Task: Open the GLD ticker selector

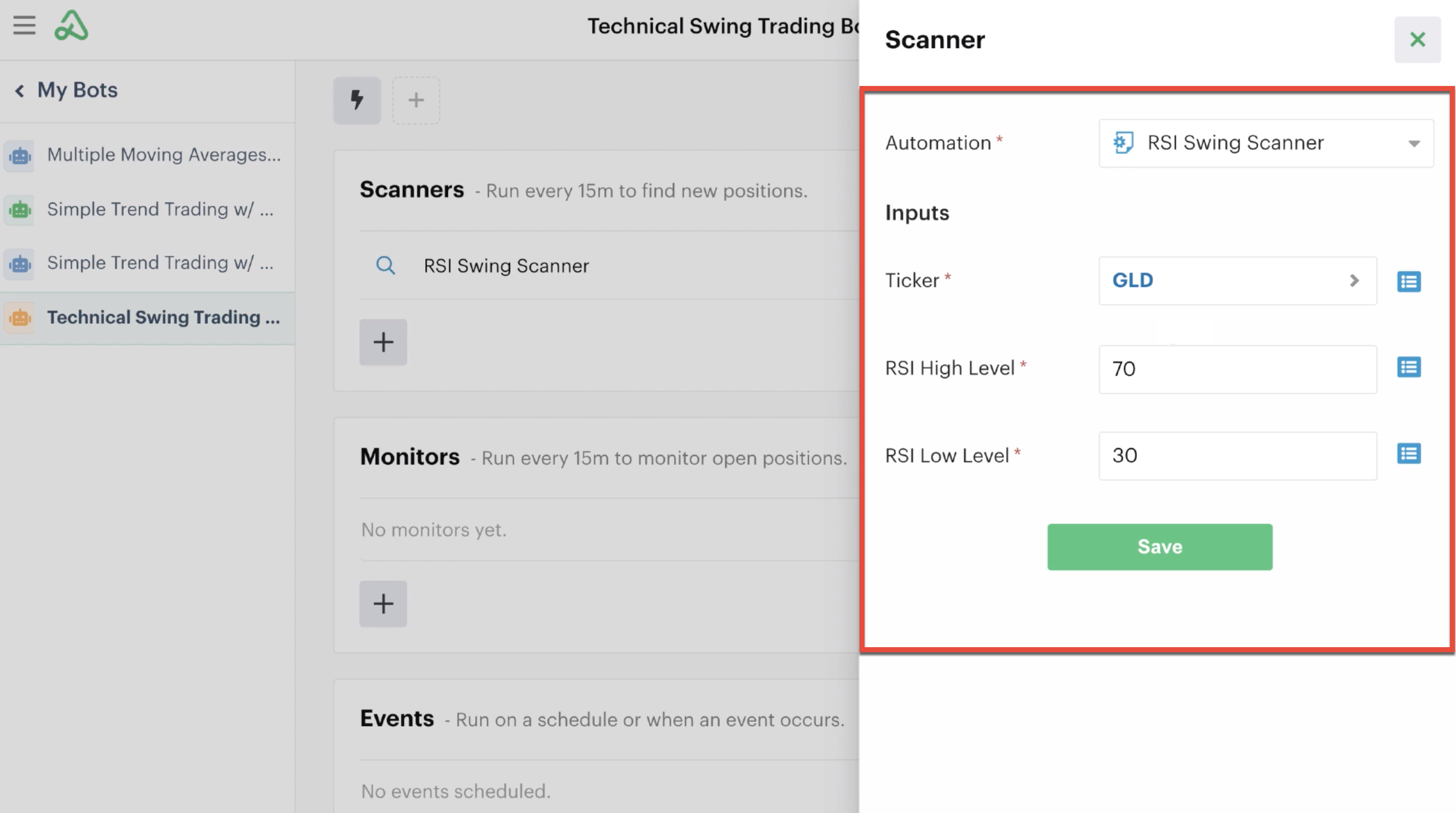Action: [1237, 281]
